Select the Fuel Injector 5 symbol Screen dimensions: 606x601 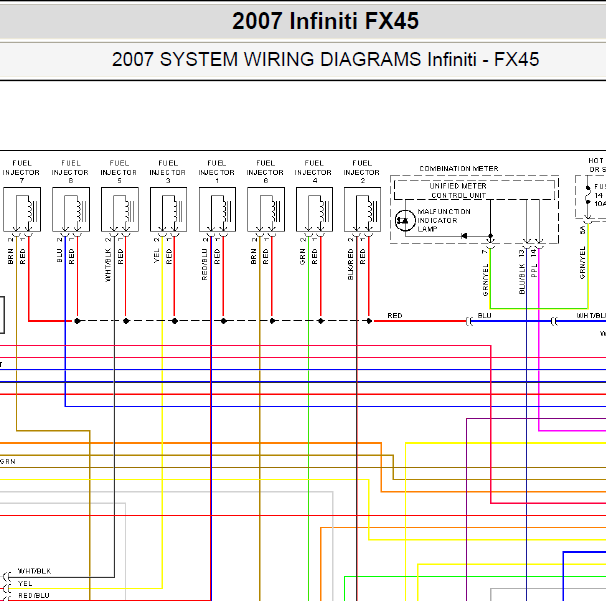120,209
